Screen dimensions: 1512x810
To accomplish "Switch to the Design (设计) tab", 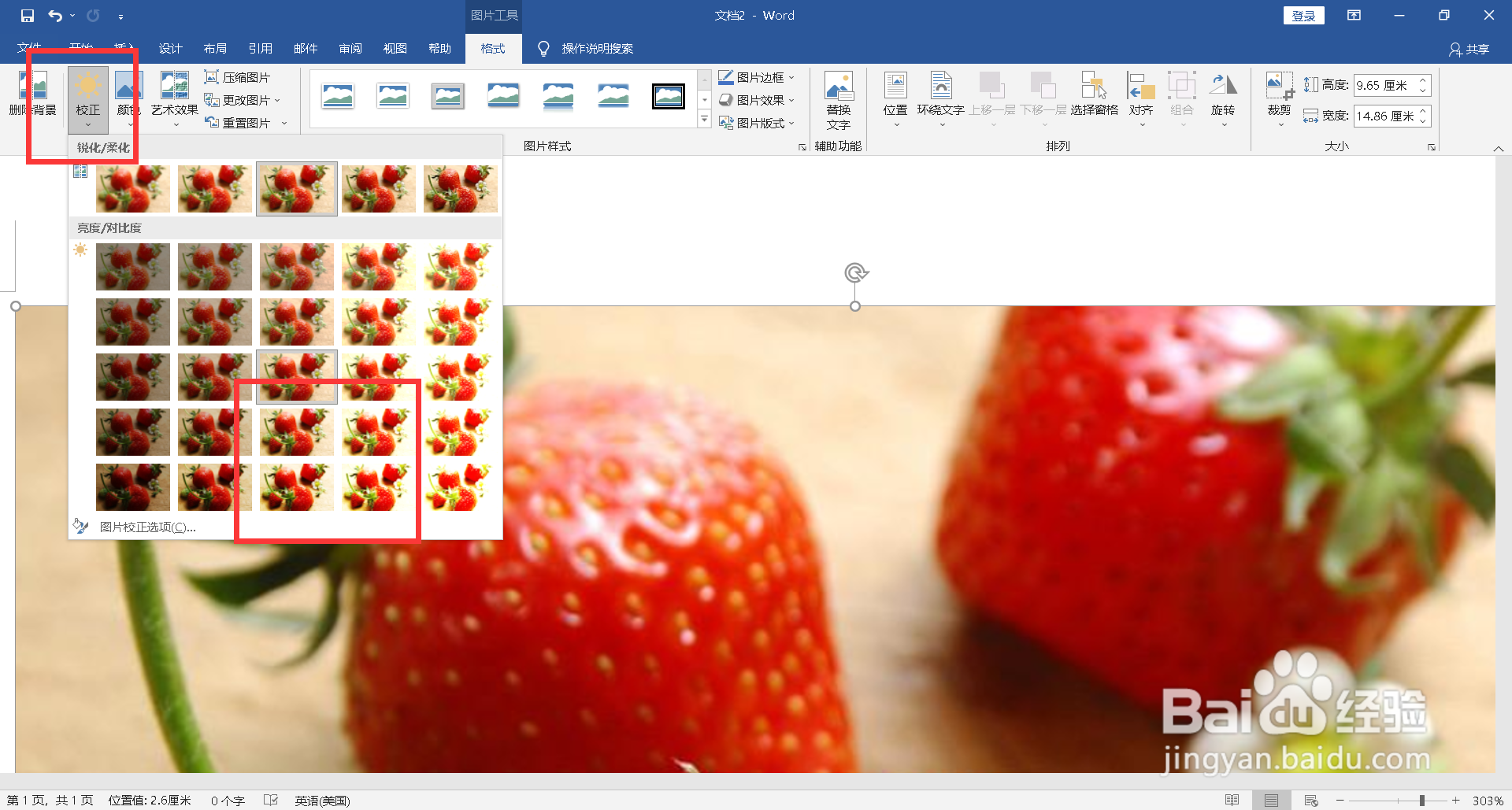I will click(170, 49).
